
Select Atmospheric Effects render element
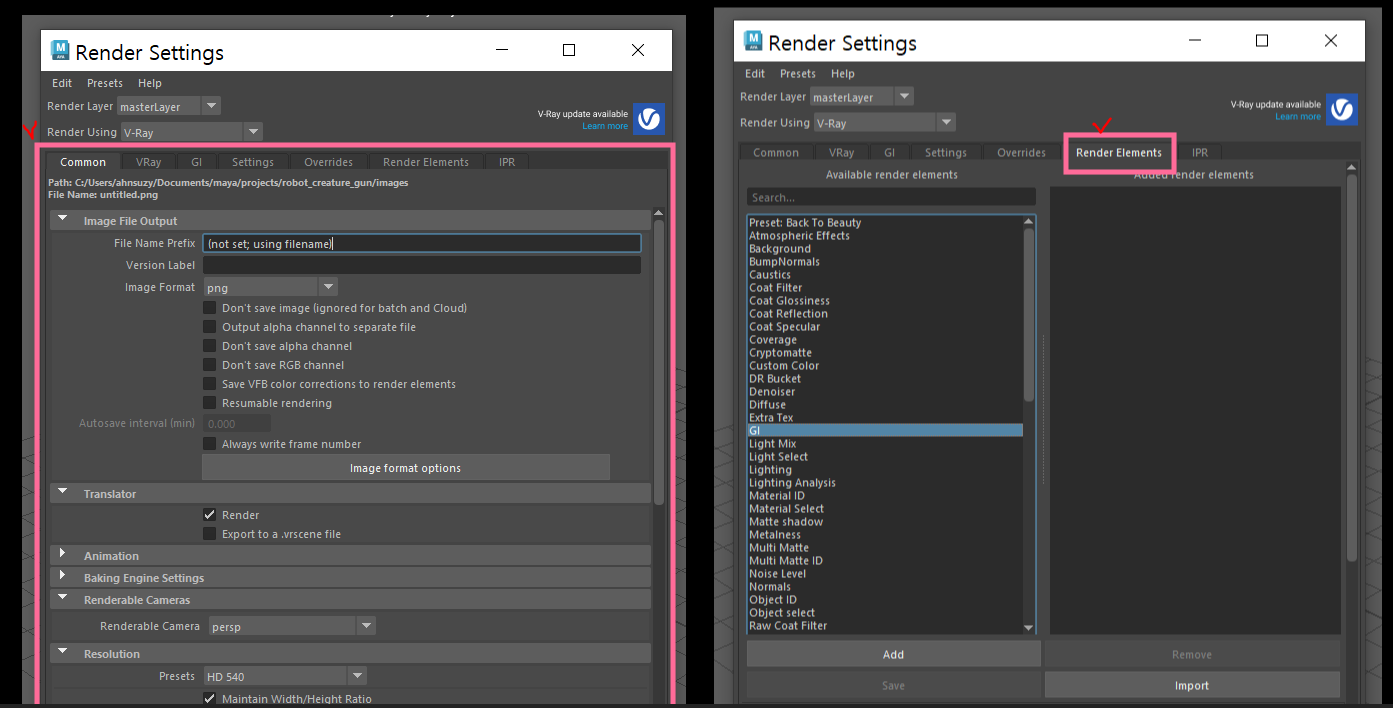pyautogui.click(x=800, y=236)
